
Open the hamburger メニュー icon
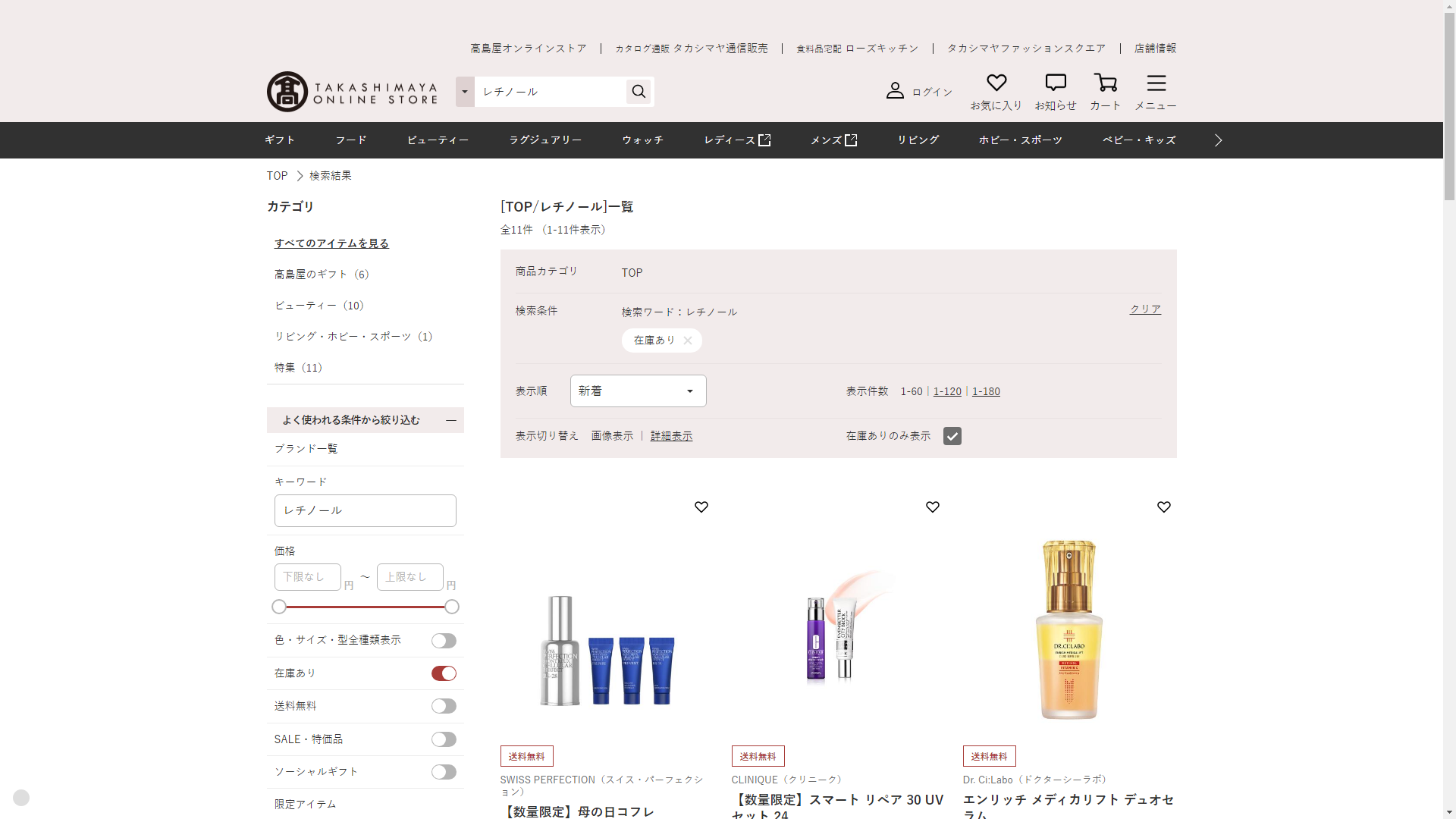pos(1156,83)
